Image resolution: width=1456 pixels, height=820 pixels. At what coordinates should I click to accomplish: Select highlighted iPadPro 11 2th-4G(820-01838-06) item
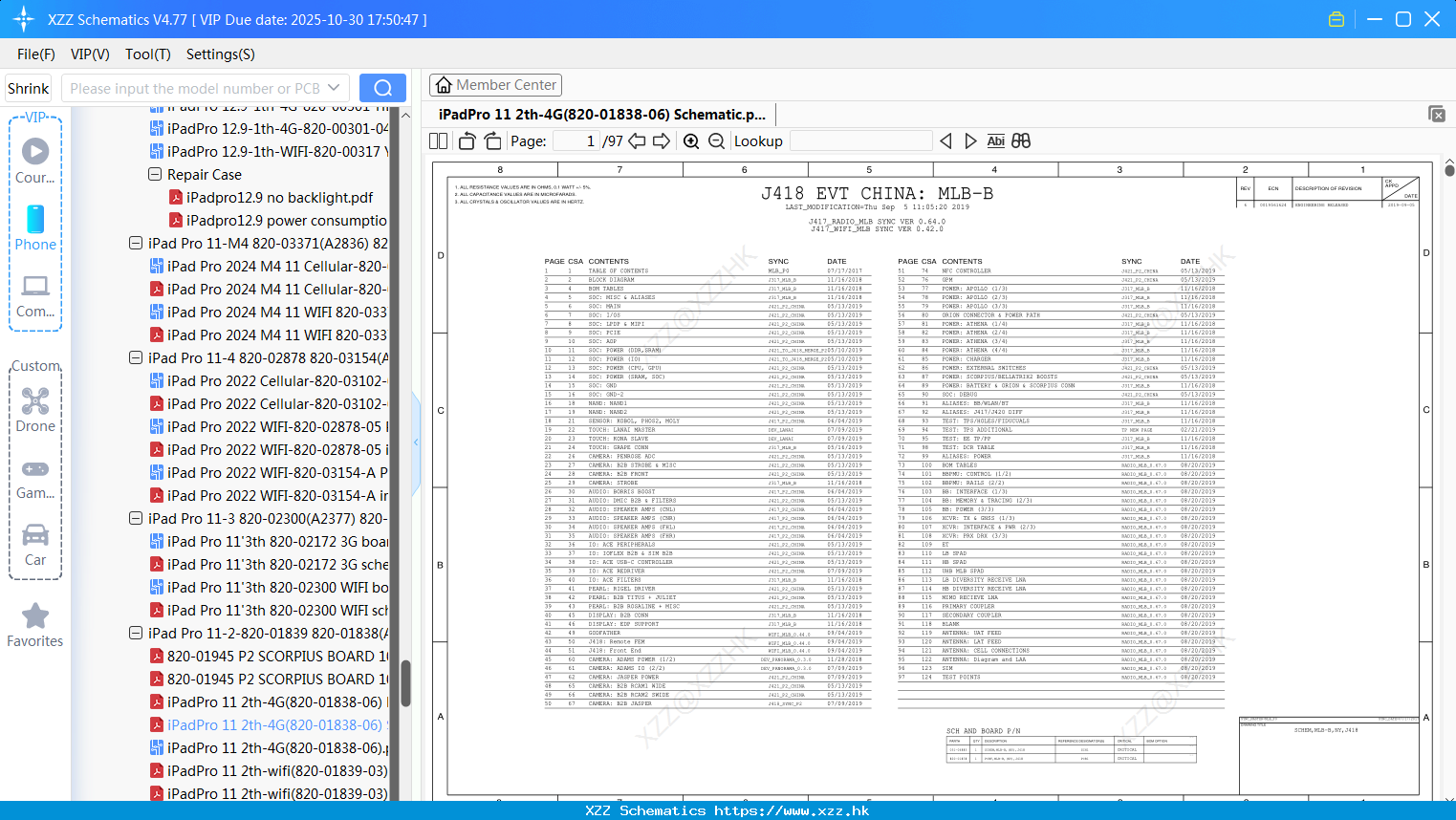pyautogui.click(x=267, y=724)
